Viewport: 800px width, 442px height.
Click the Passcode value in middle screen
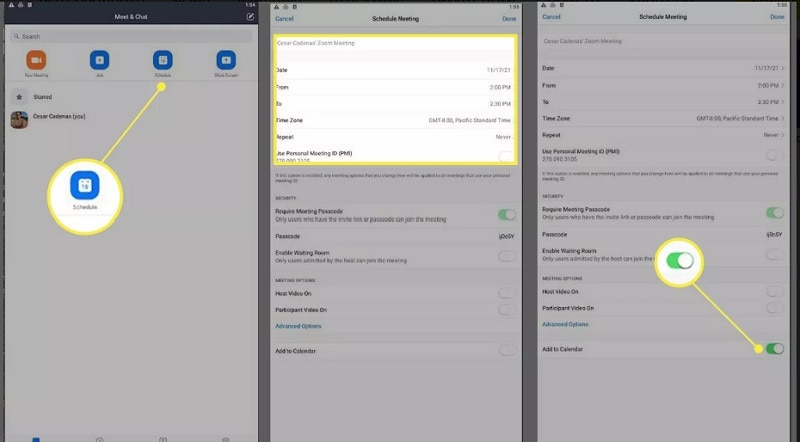(507, 236)
